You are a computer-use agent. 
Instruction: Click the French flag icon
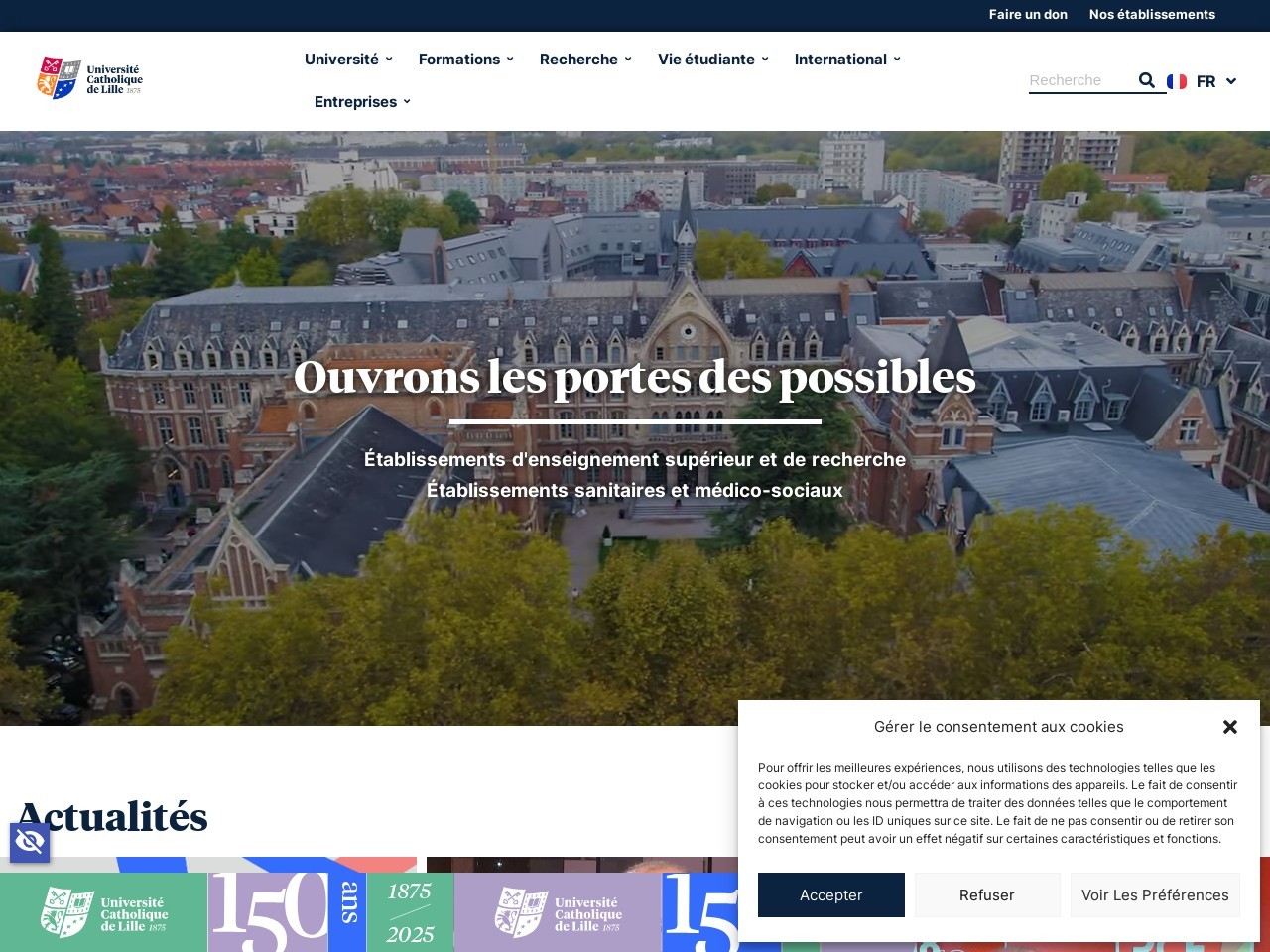point(1177,81)
